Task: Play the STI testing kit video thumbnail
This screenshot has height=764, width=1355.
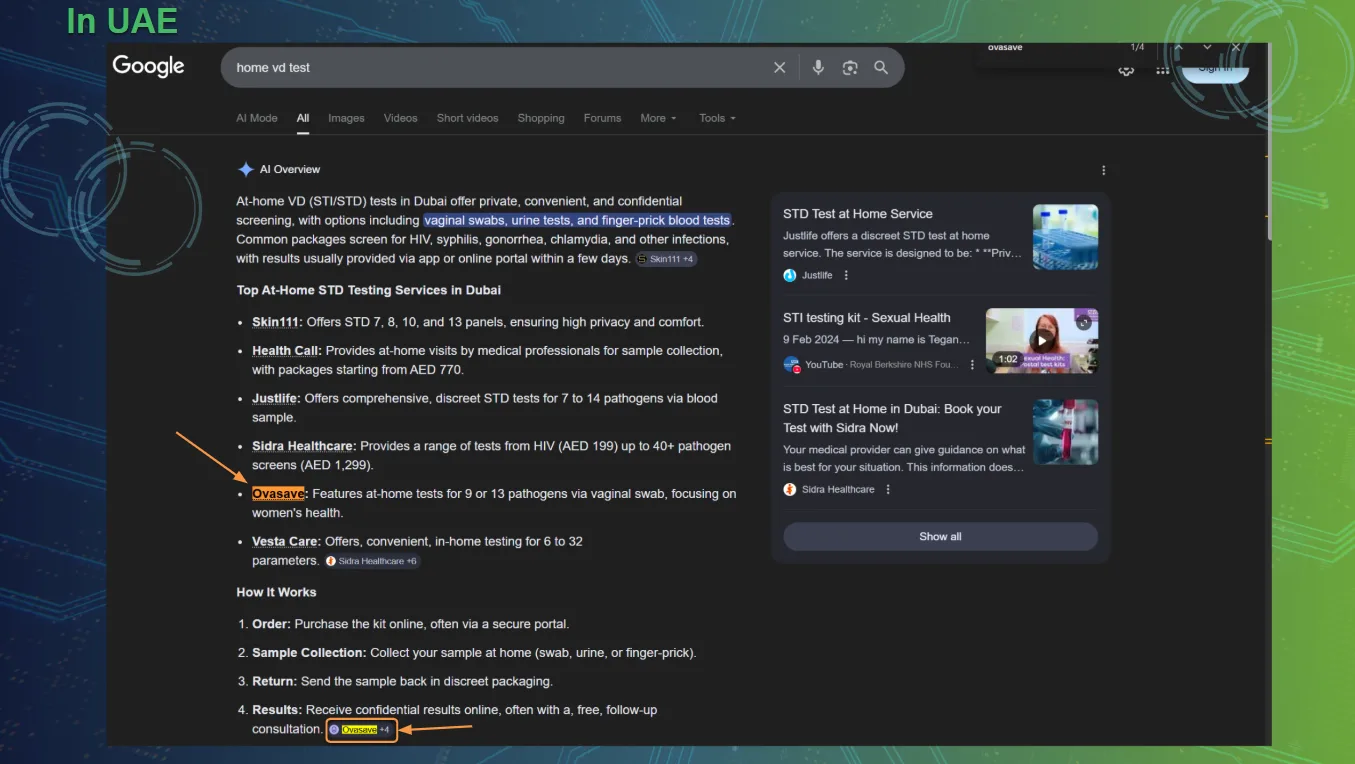Action: click(1042, 340)
